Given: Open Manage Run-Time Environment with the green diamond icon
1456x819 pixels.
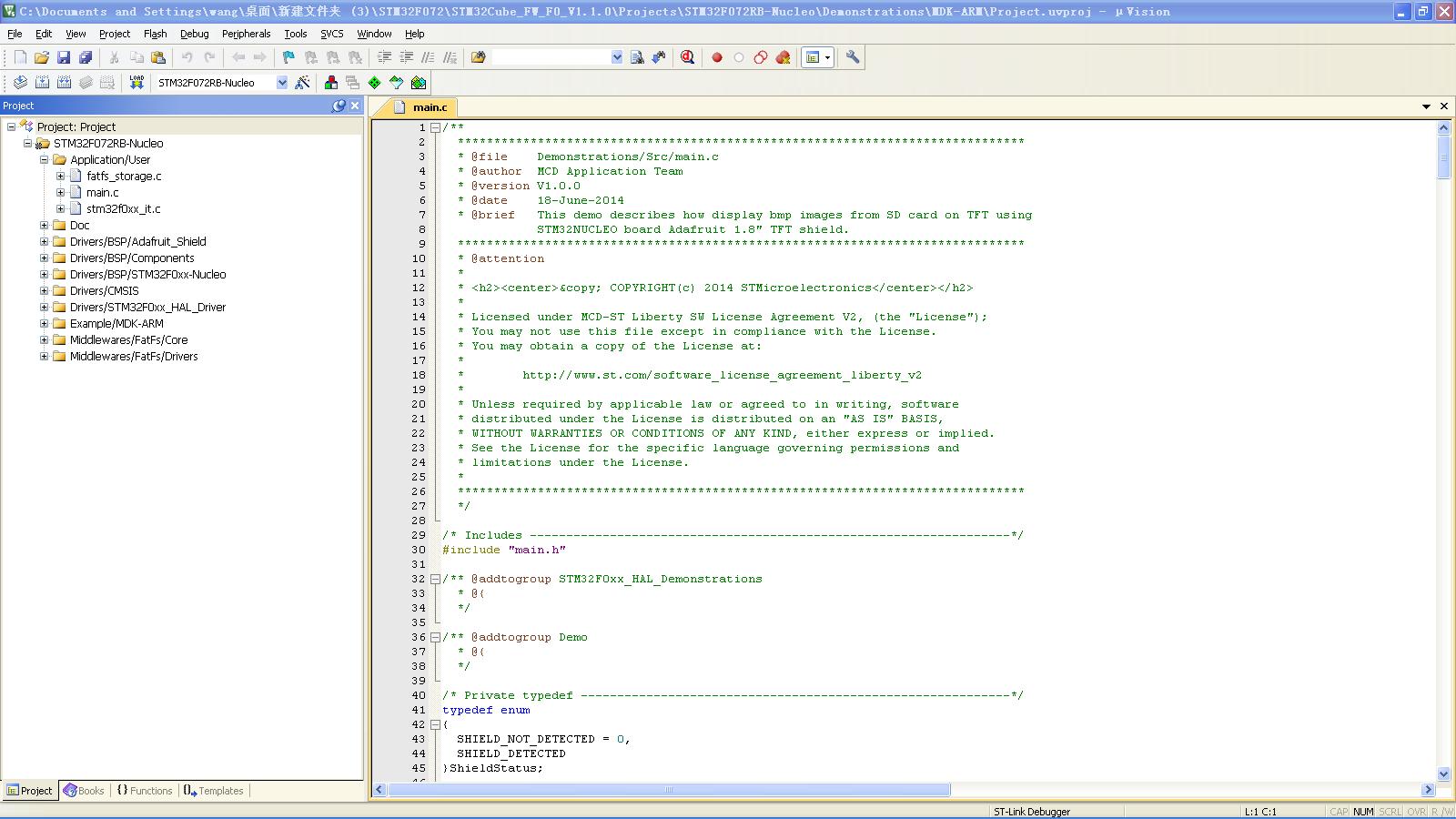Looking at the screenshot, I should tap(375, 83).
